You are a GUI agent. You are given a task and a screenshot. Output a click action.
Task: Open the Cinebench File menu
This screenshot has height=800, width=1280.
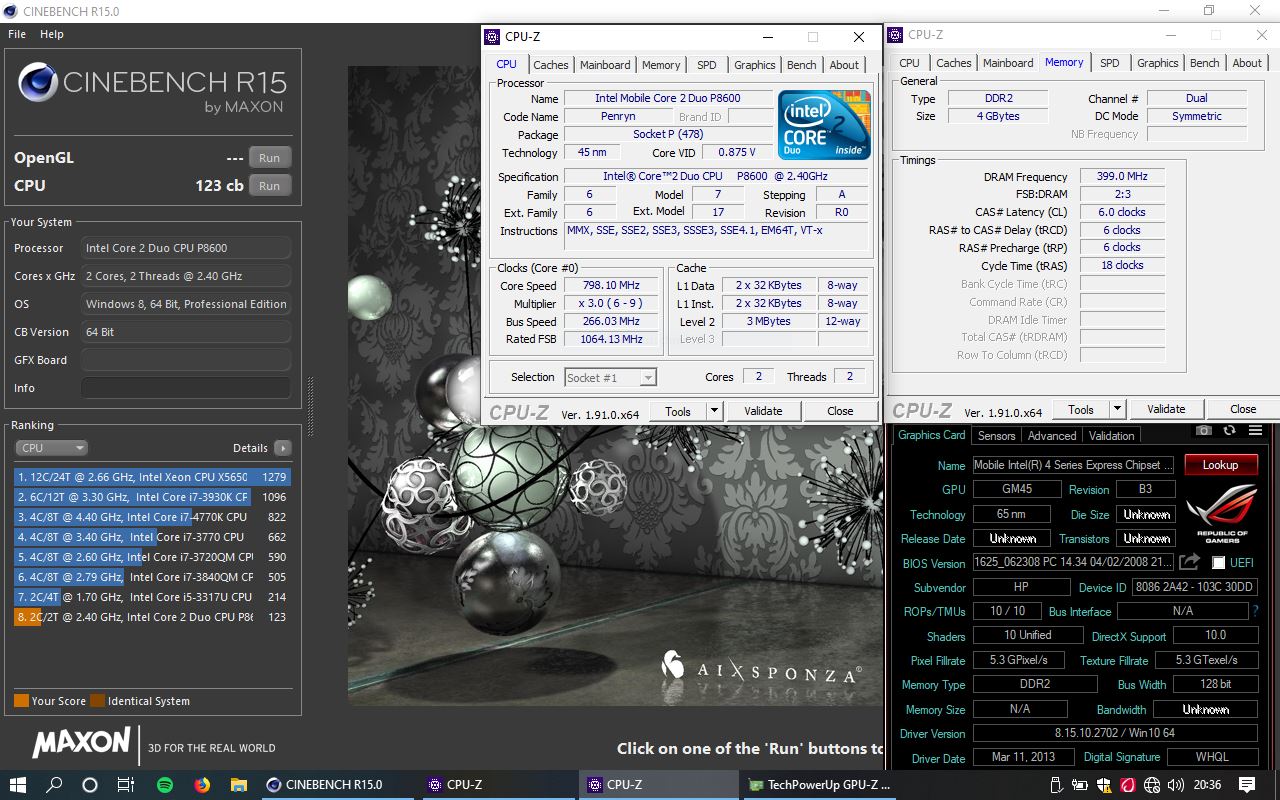click(17, 34)
